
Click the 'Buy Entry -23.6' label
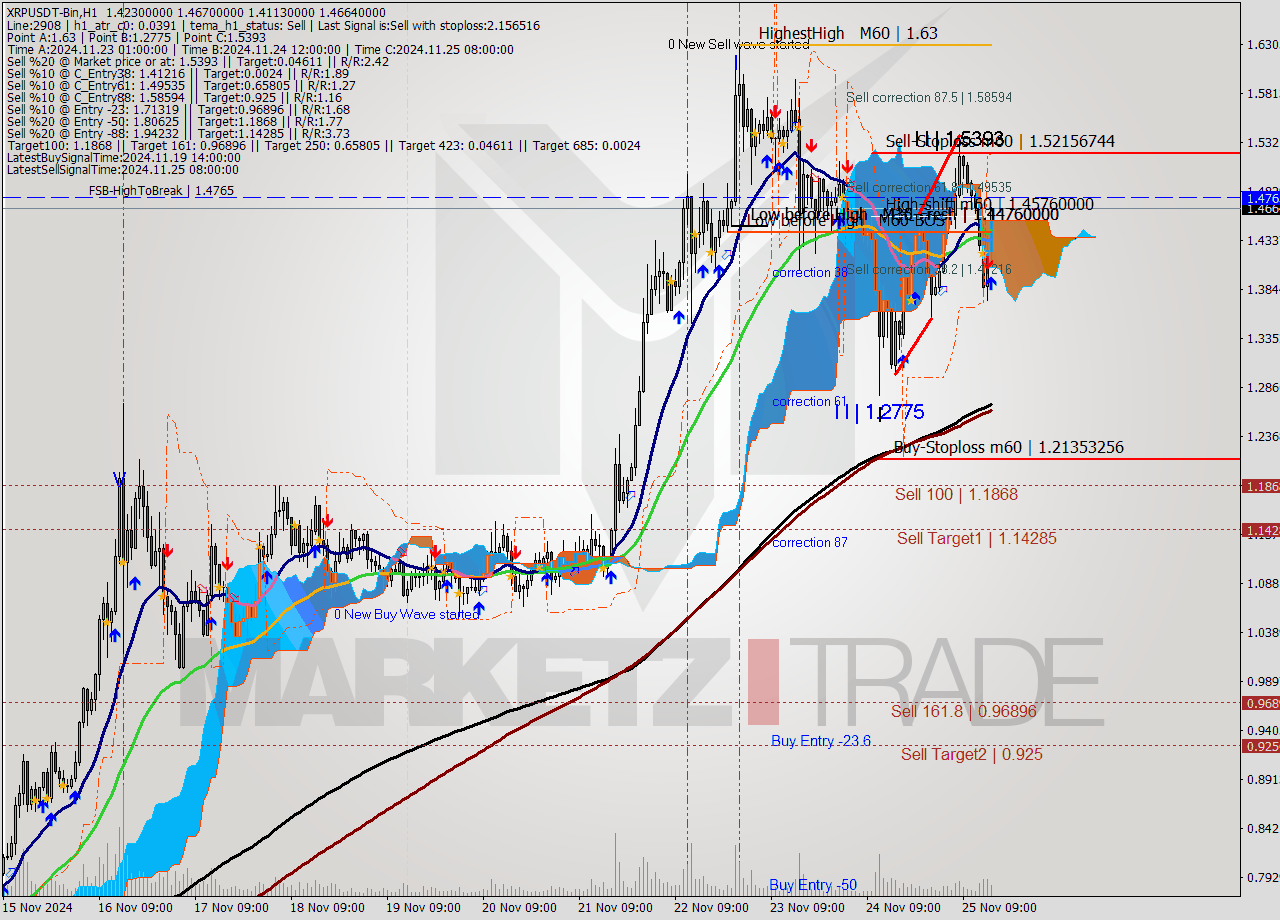pos(821,740)
